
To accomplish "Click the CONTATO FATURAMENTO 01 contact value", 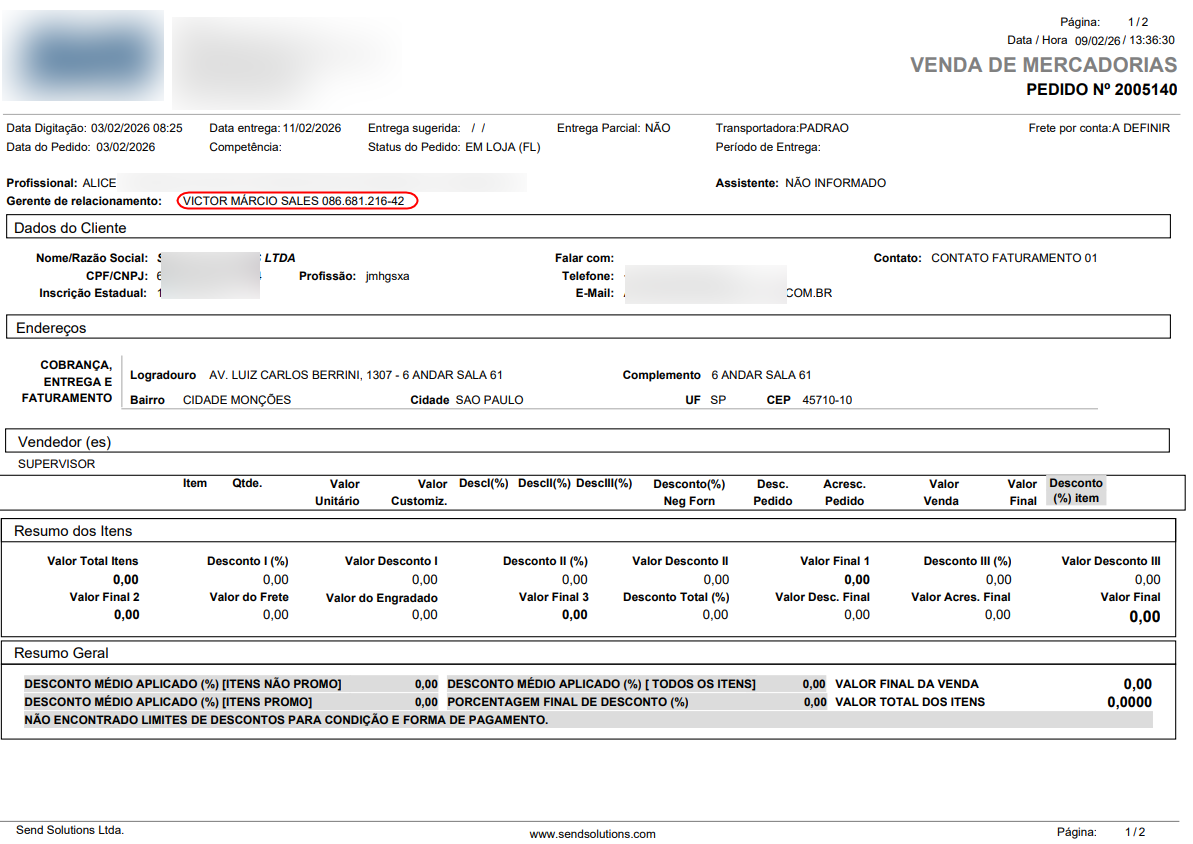I will (x=1013, y=258).
